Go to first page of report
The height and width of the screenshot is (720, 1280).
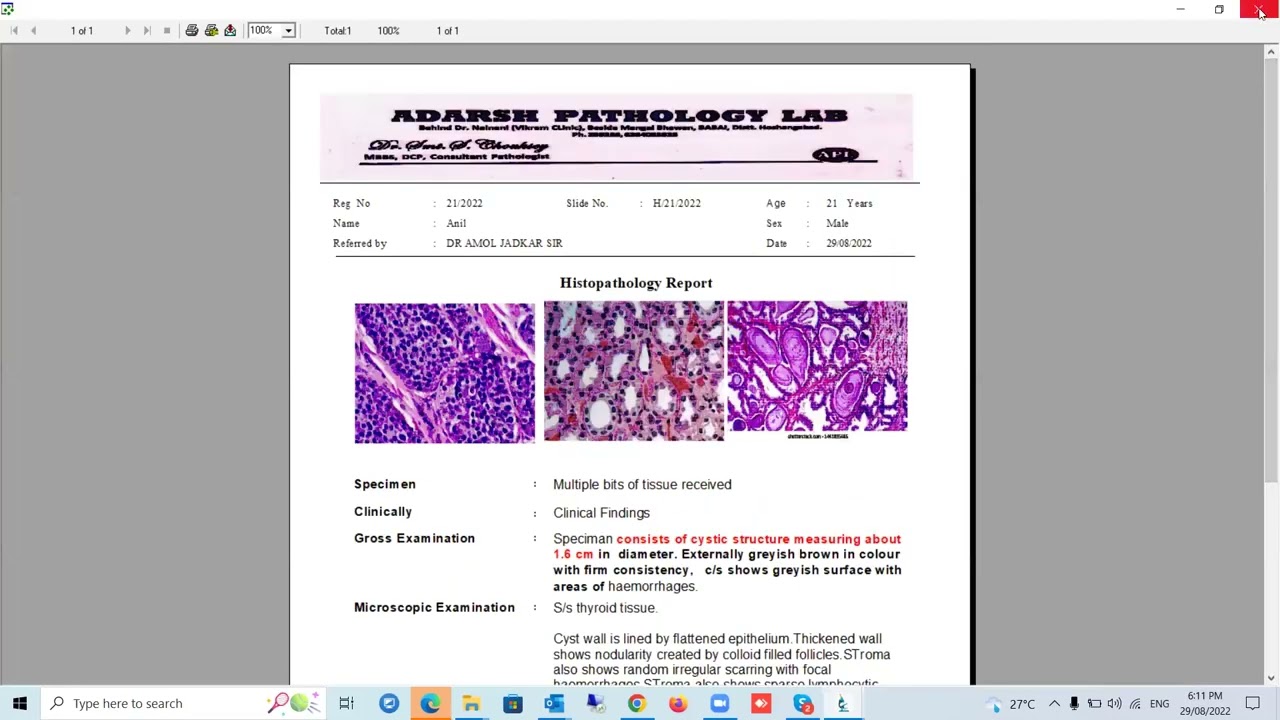coord(14,31)
